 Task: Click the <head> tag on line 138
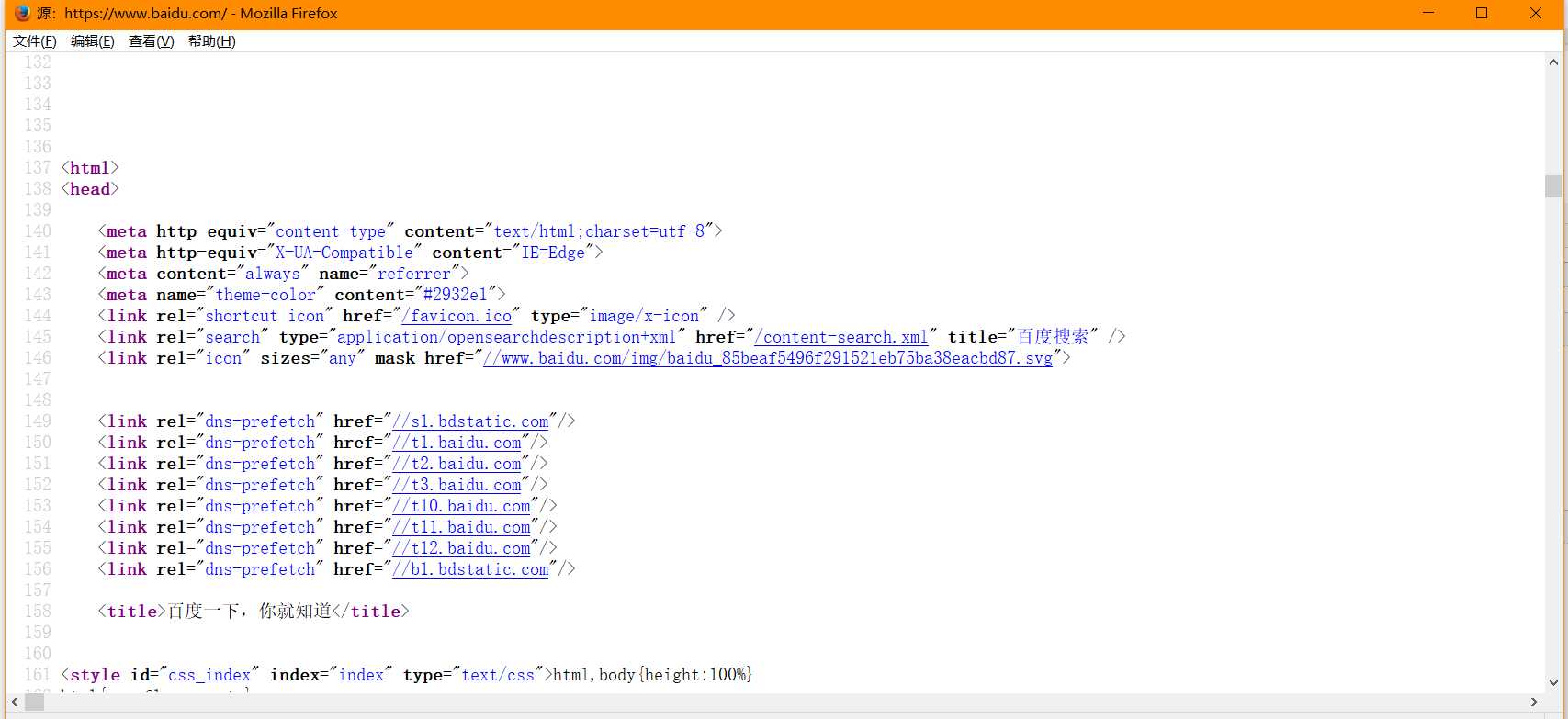(90, 189)
